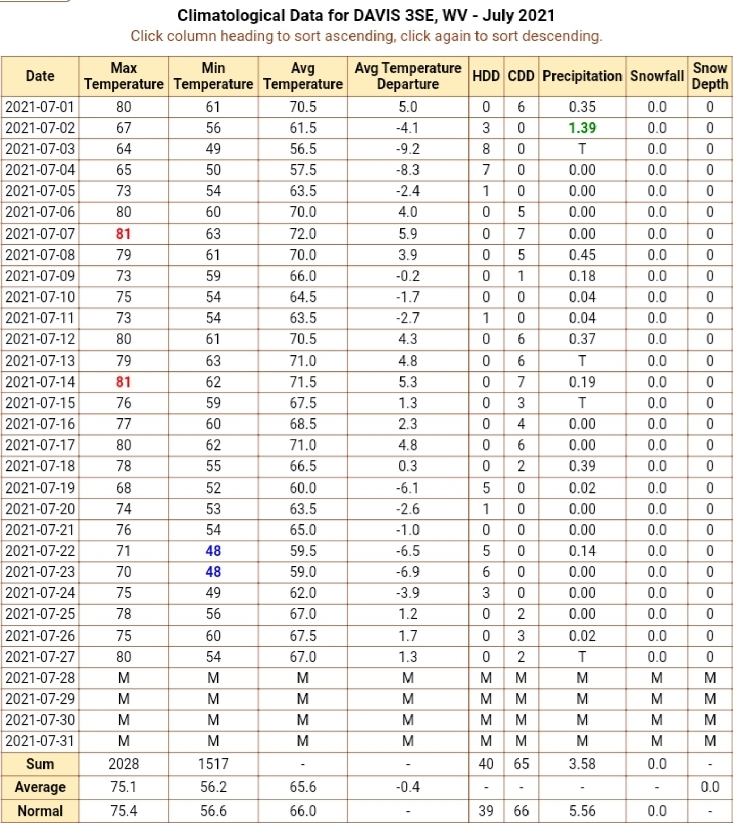Viewport: 733px width, 823px height.
Task: Click the 0.39 precipitation on 2021-07-18
Action: click(x=582, y=466)
